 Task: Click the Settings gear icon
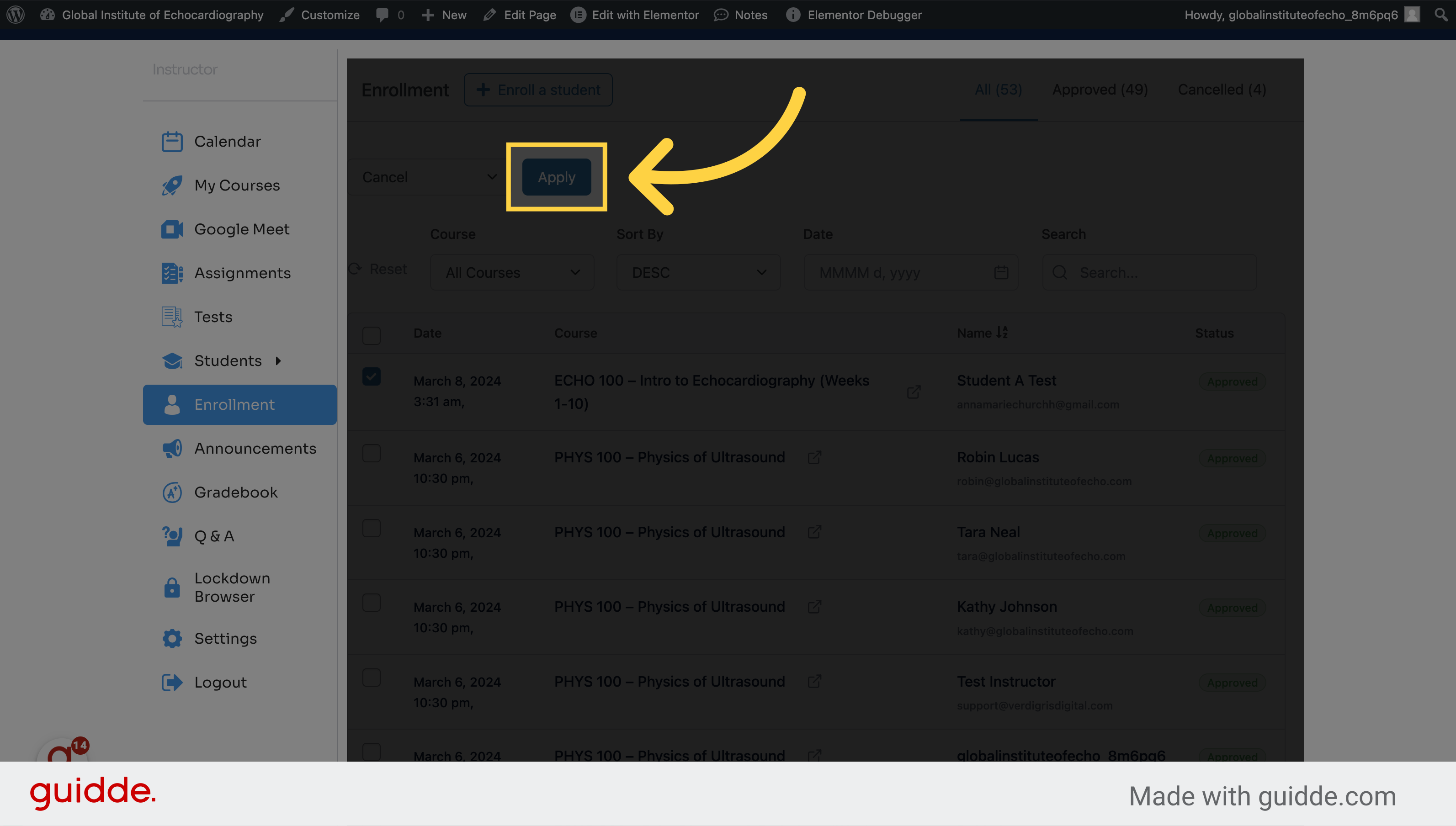pos(172,638)
